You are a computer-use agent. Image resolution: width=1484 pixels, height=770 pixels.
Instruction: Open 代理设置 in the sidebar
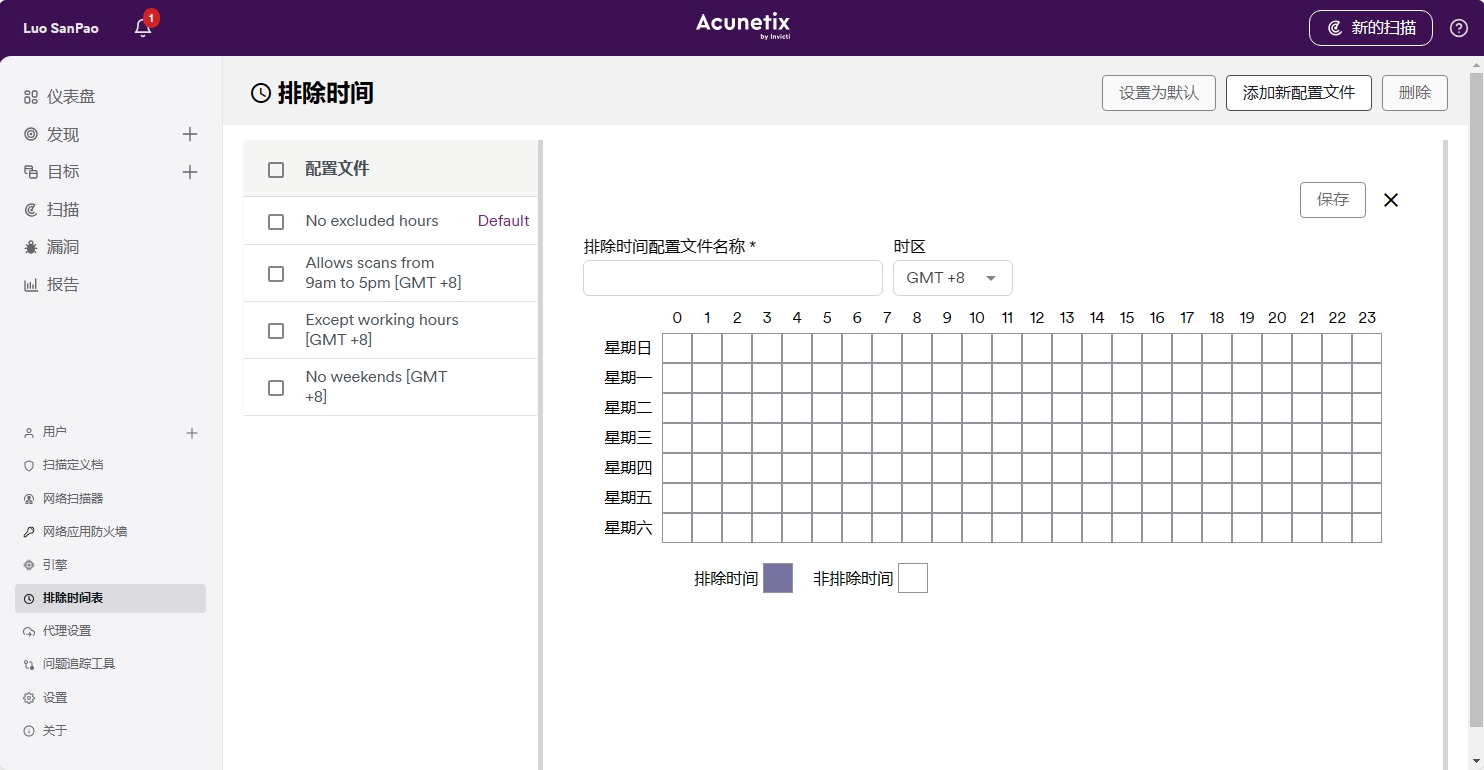click(x=67, y=631)
